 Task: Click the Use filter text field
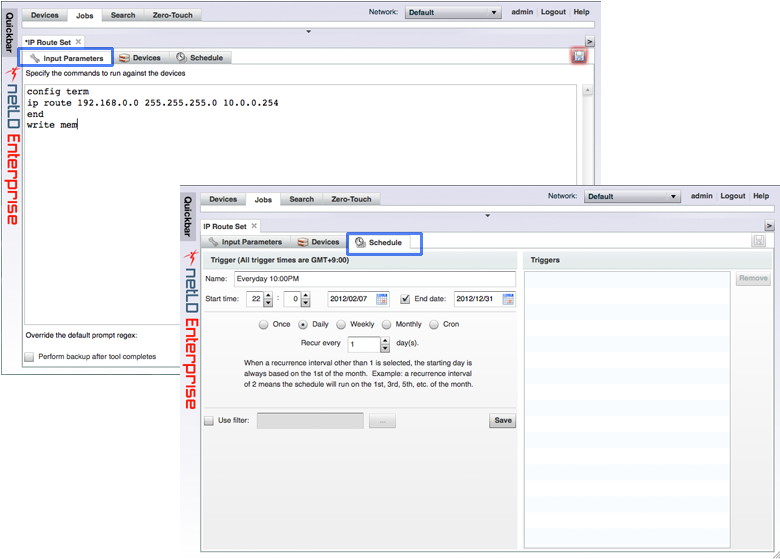click(310, 421)
